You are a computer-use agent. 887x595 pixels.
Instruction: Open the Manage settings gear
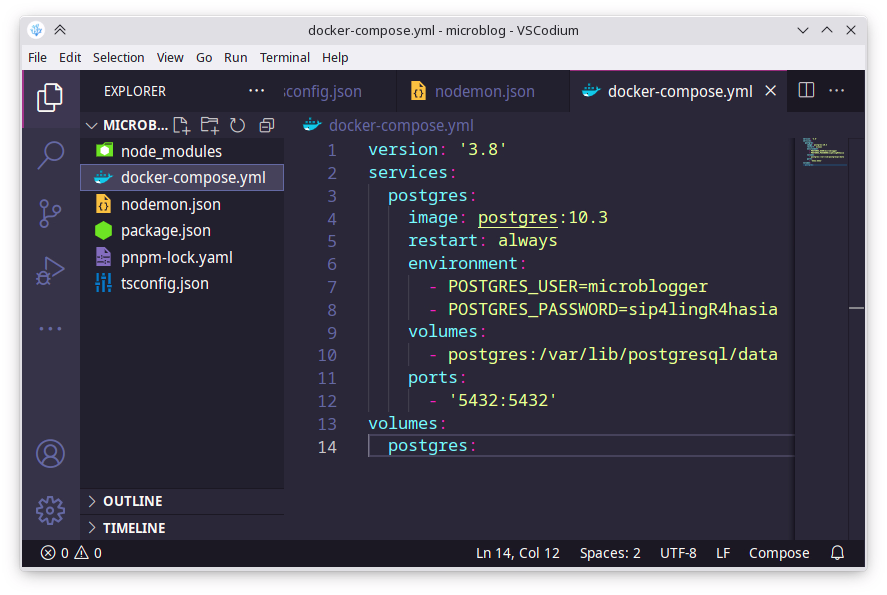coord(50,510)
